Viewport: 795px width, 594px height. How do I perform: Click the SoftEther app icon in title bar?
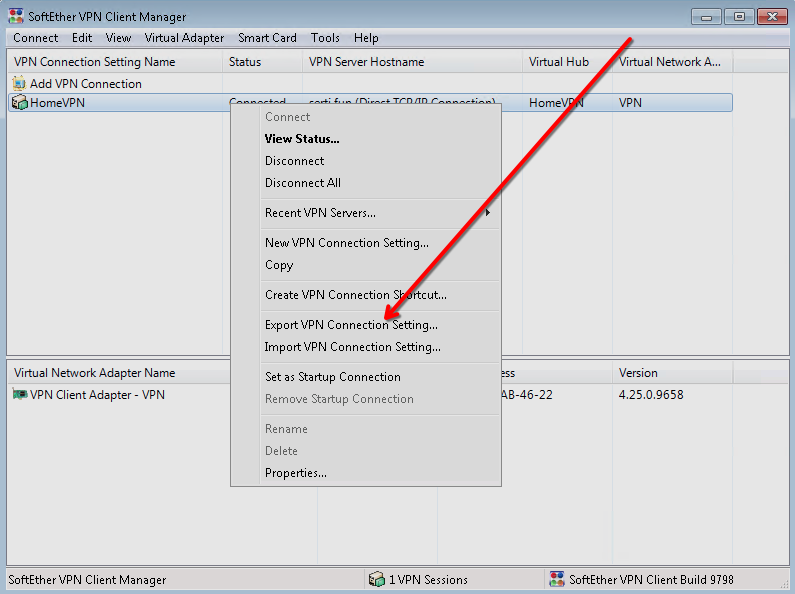(16, 17)
